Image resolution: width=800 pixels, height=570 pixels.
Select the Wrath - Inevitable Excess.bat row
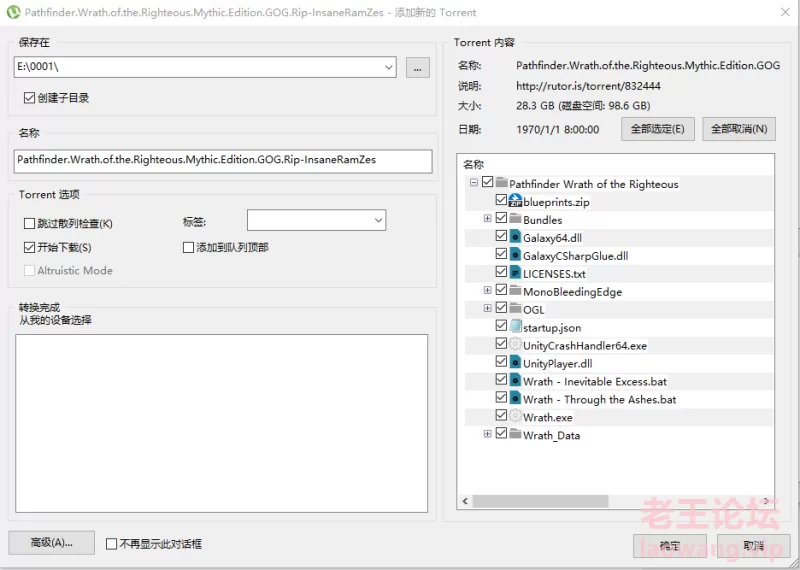pos(619,381)
